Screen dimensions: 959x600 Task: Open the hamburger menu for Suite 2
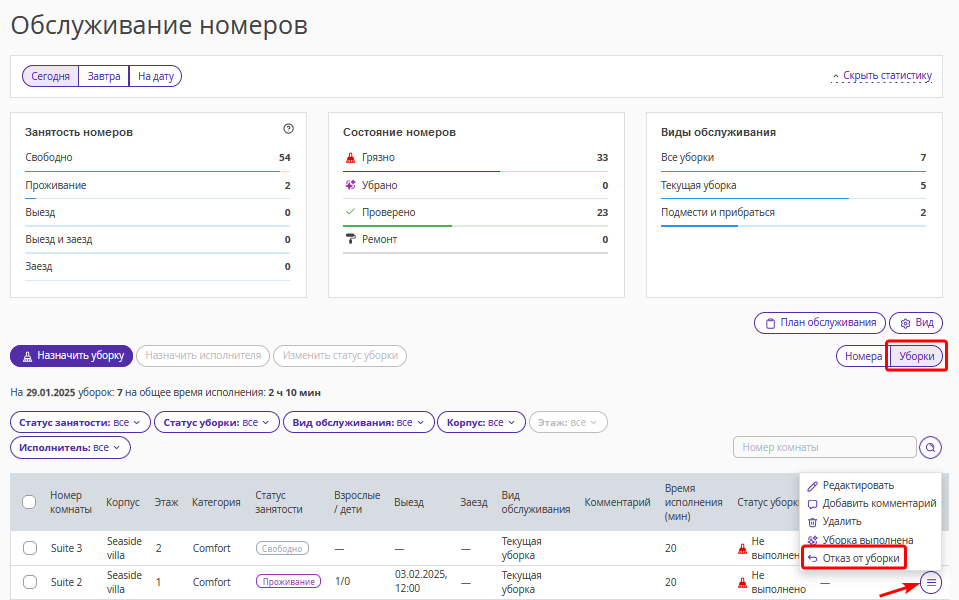pyautogui.click(x=930, y=582)
